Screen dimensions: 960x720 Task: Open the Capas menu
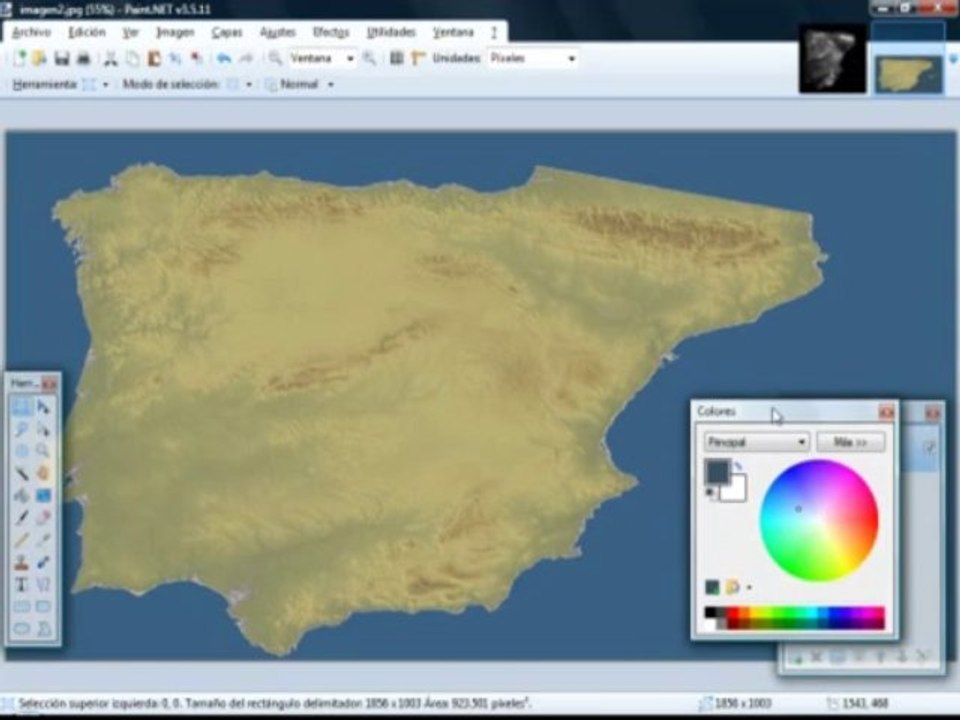coord(227,32)
